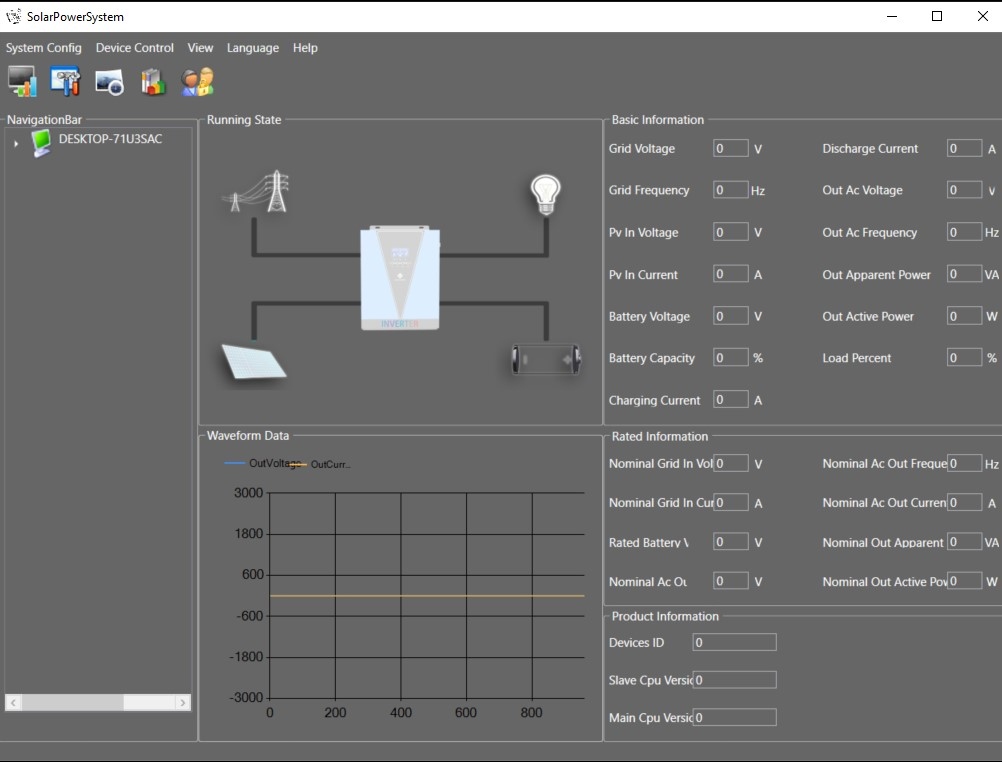Click the inverter image in the diagram
This screenshot has width=1002, height=762.
pos(400,277)
